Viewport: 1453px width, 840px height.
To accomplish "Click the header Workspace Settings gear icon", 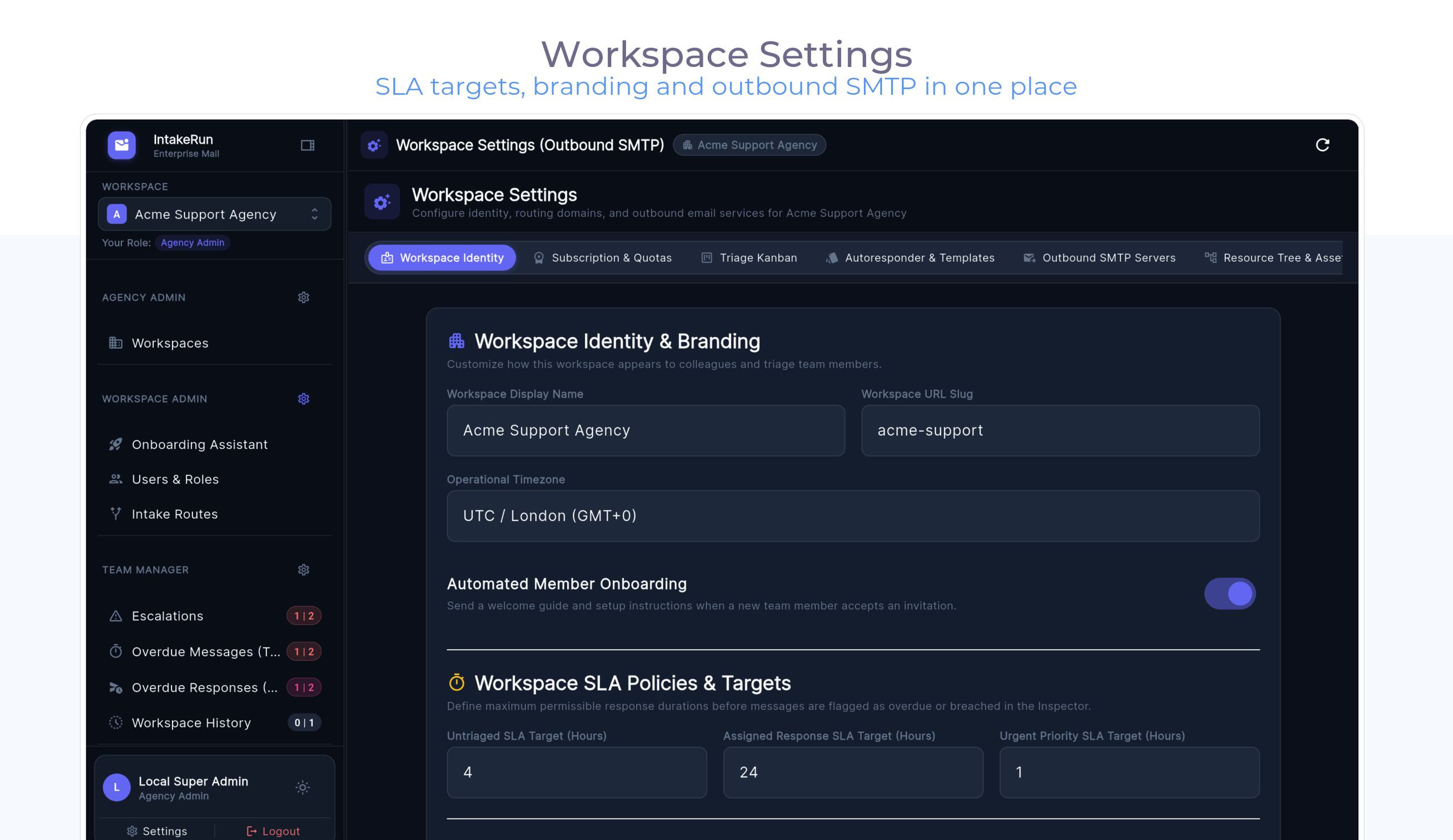I will click(x=374, y=145).
